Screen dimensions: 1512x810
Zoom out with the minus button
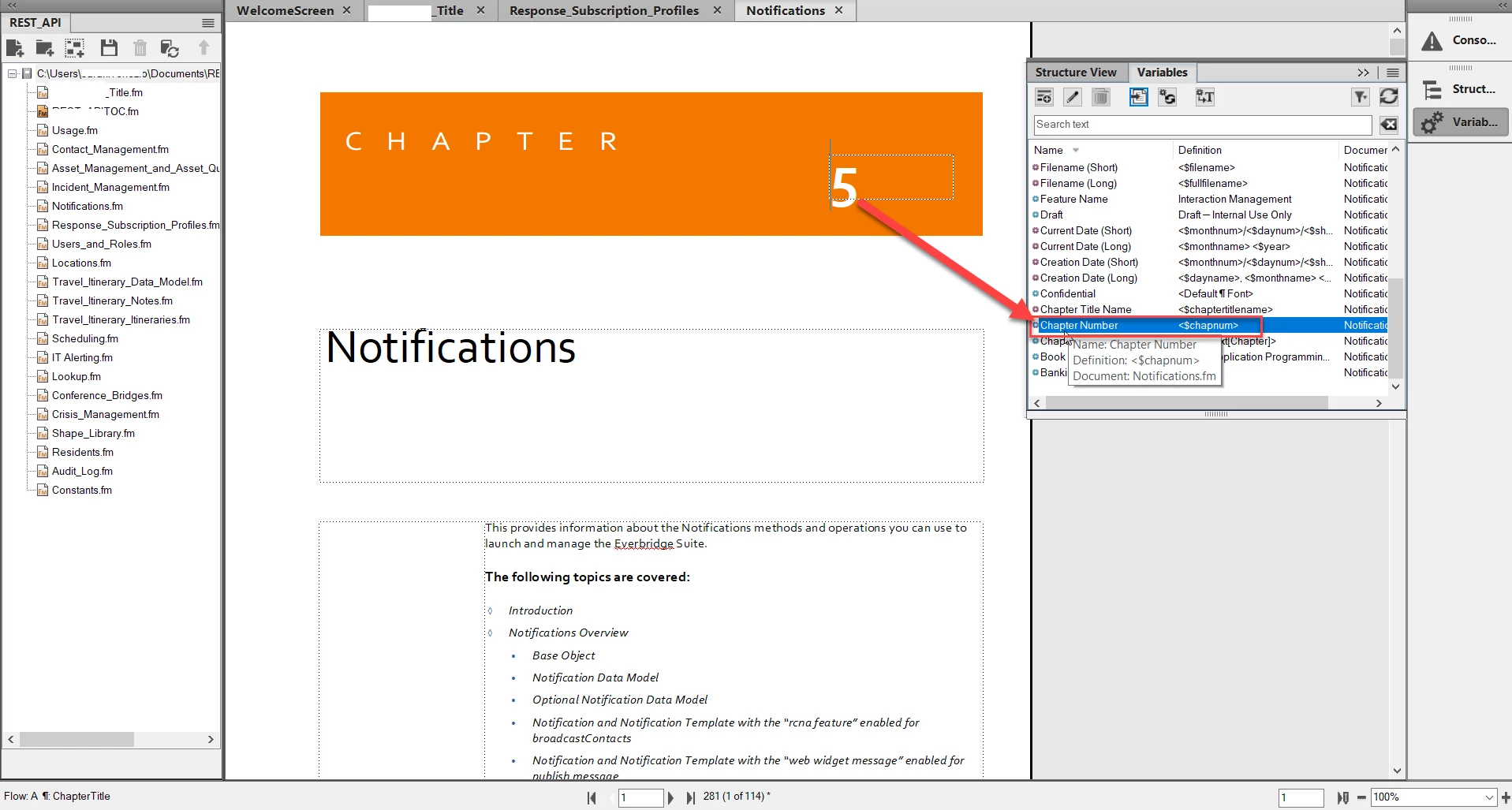point(1361,797)
